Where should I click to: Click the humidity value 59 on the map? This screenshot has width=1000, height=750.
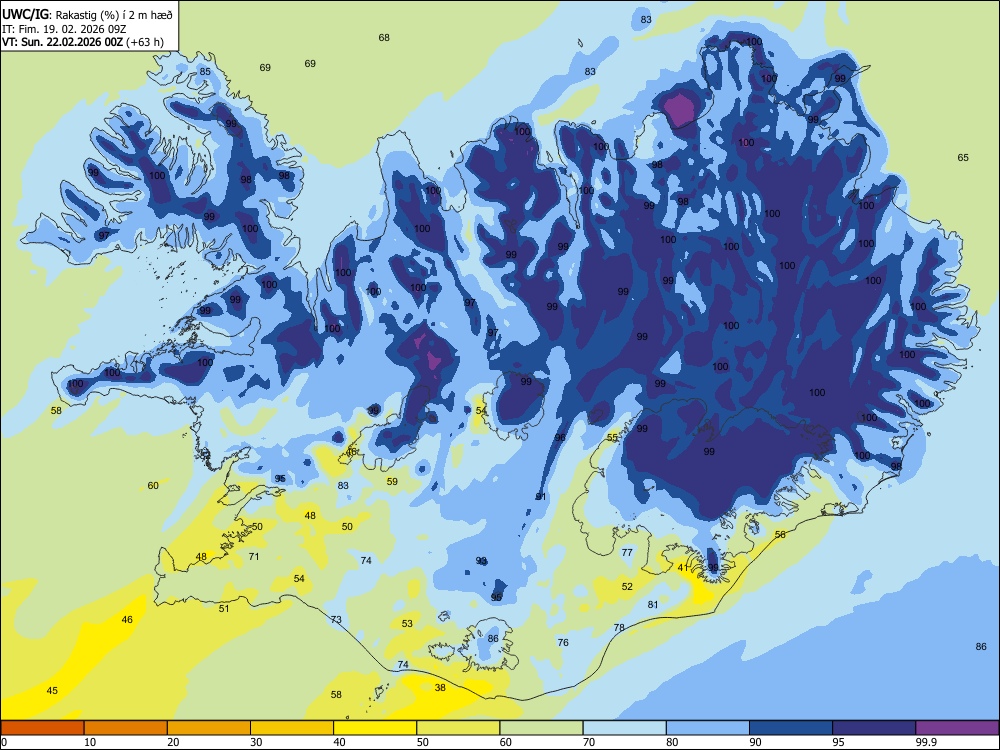[x=392, y=482]
